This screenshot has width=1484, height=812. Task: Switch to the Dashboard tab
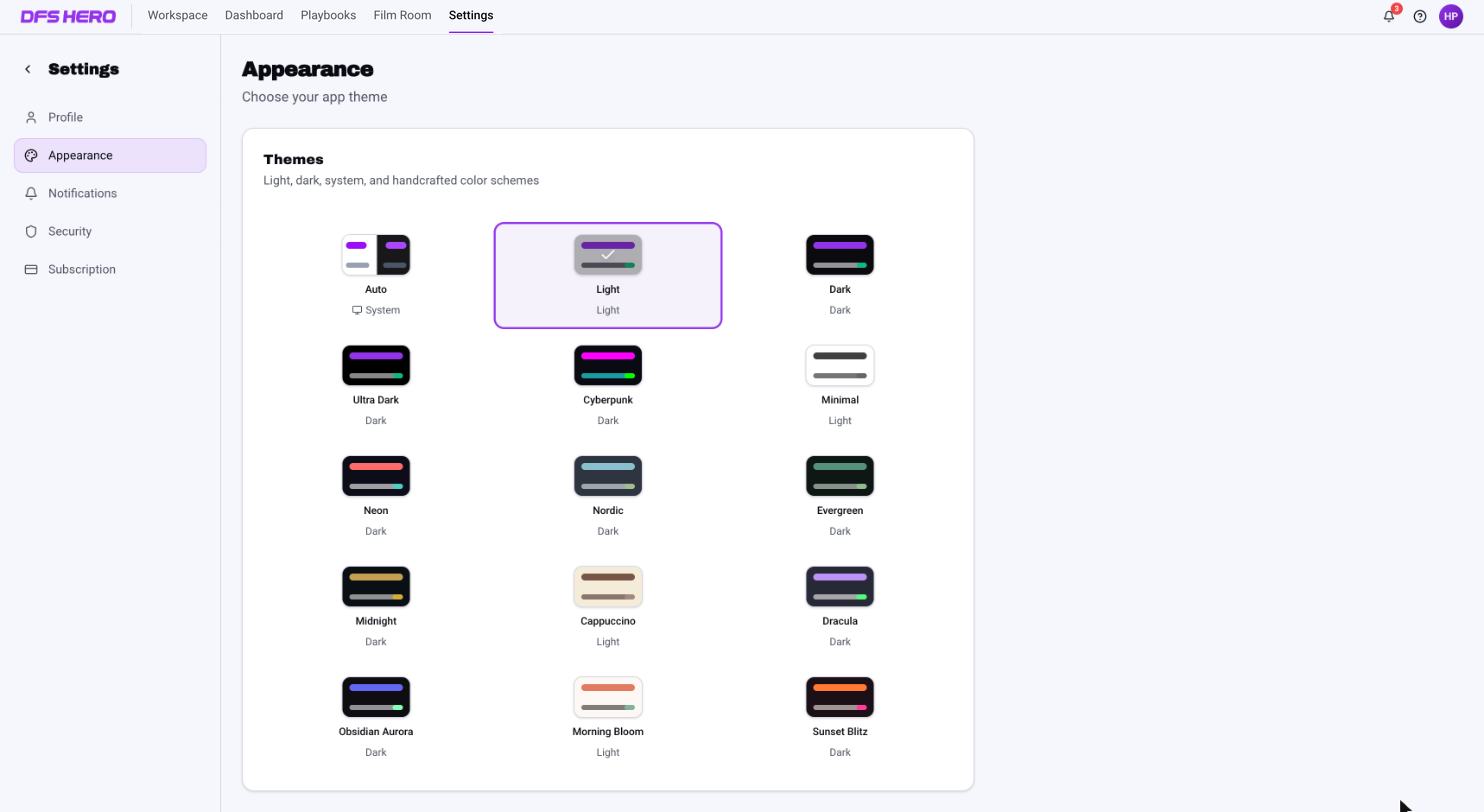point(254,16)
